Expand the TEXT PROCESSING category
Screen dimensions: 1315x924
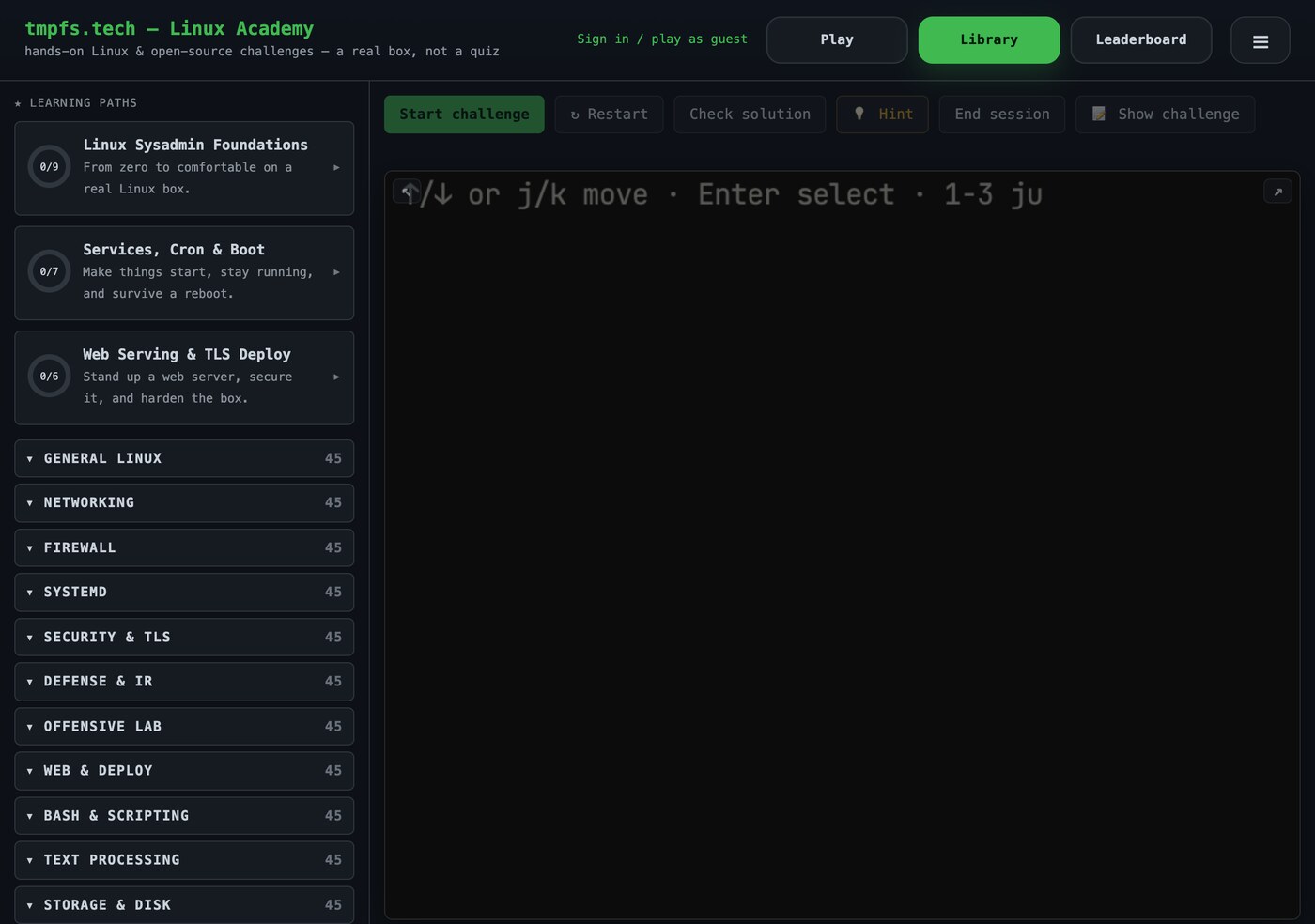184,860
